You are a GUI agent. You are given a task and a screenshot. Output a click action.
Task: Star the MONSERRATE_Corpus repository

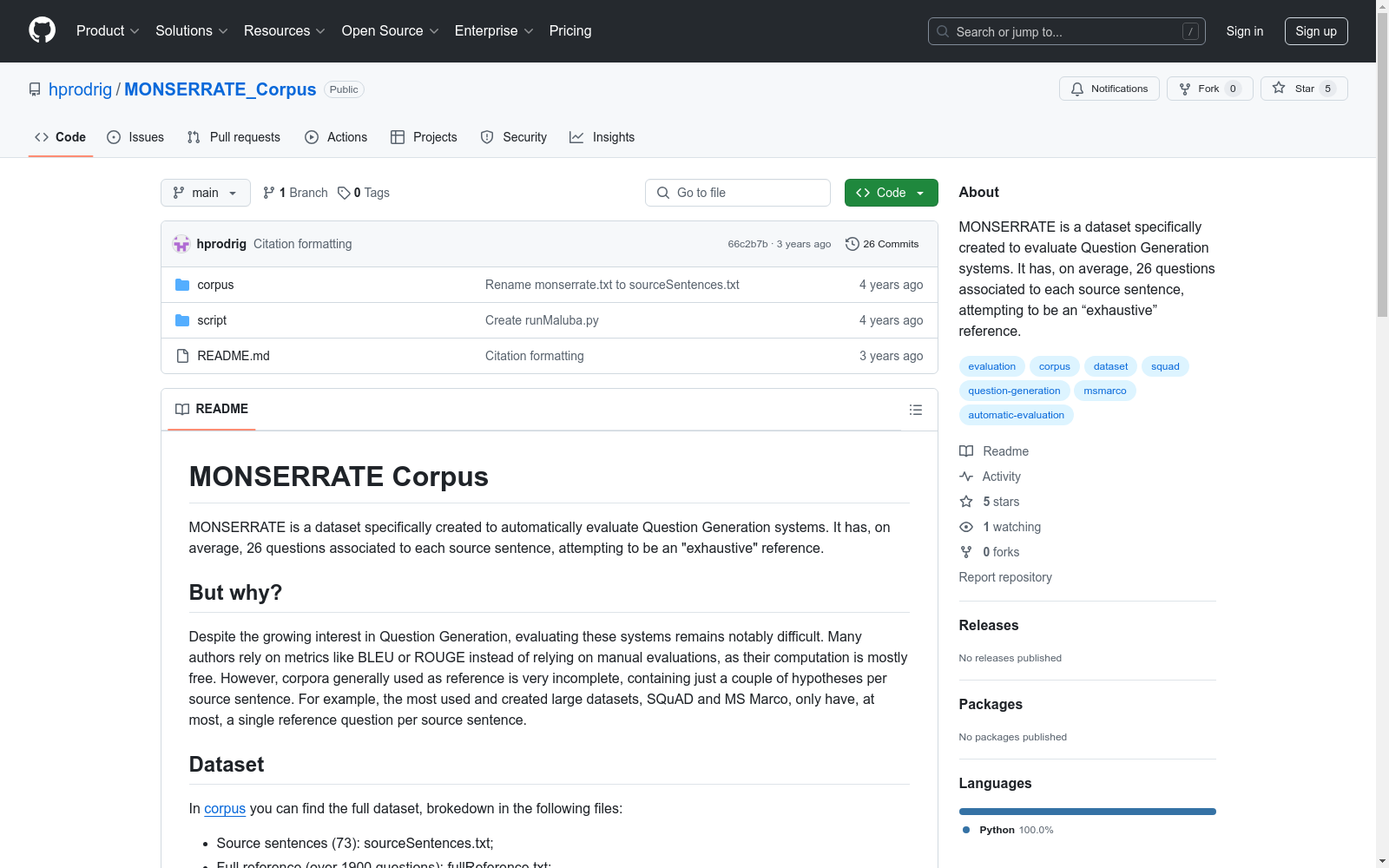(x=1304, y=89)
